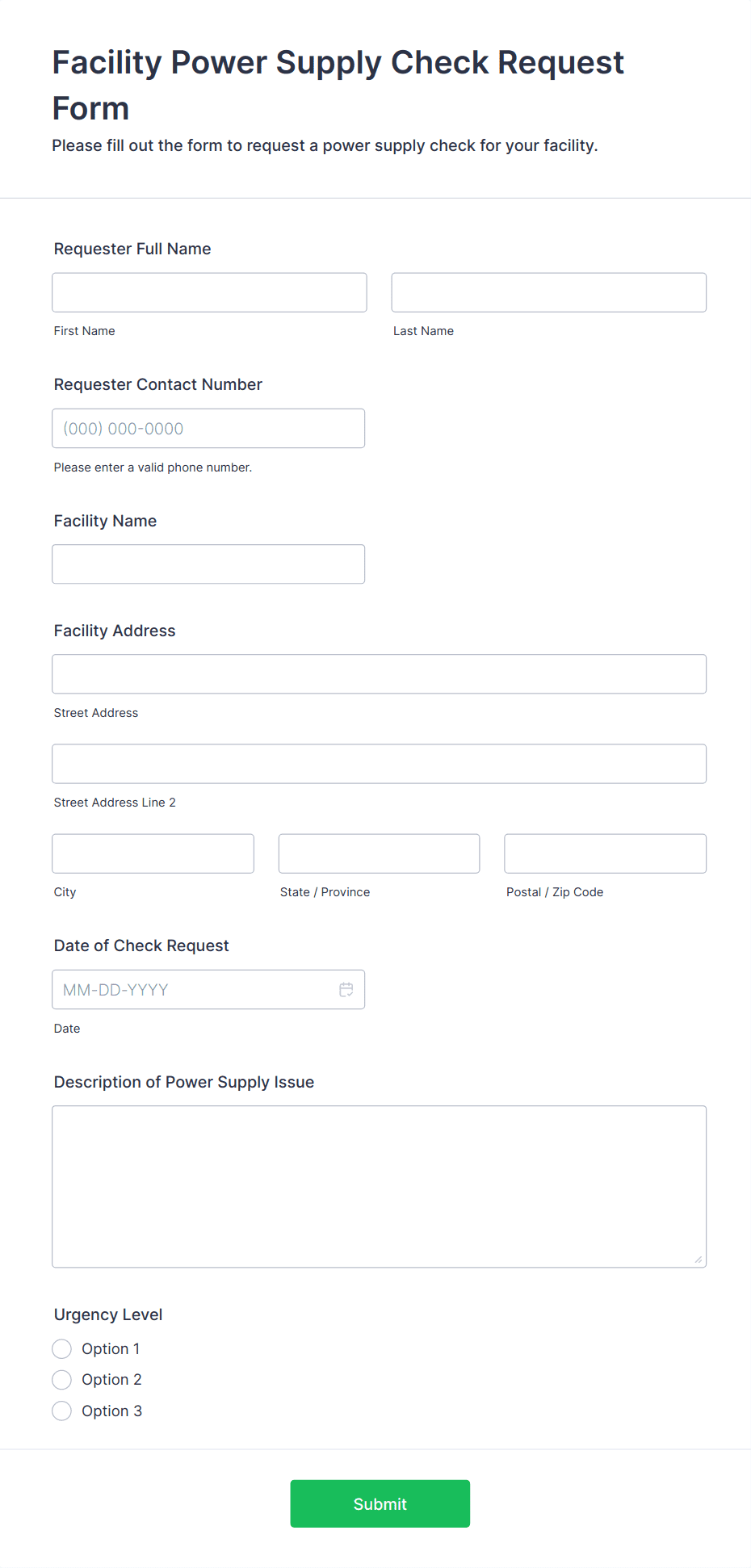Image resolution: width=751 pixels, height=1568 pixels.
Task: Focus the City input field
Action: [x=153, y=853]
